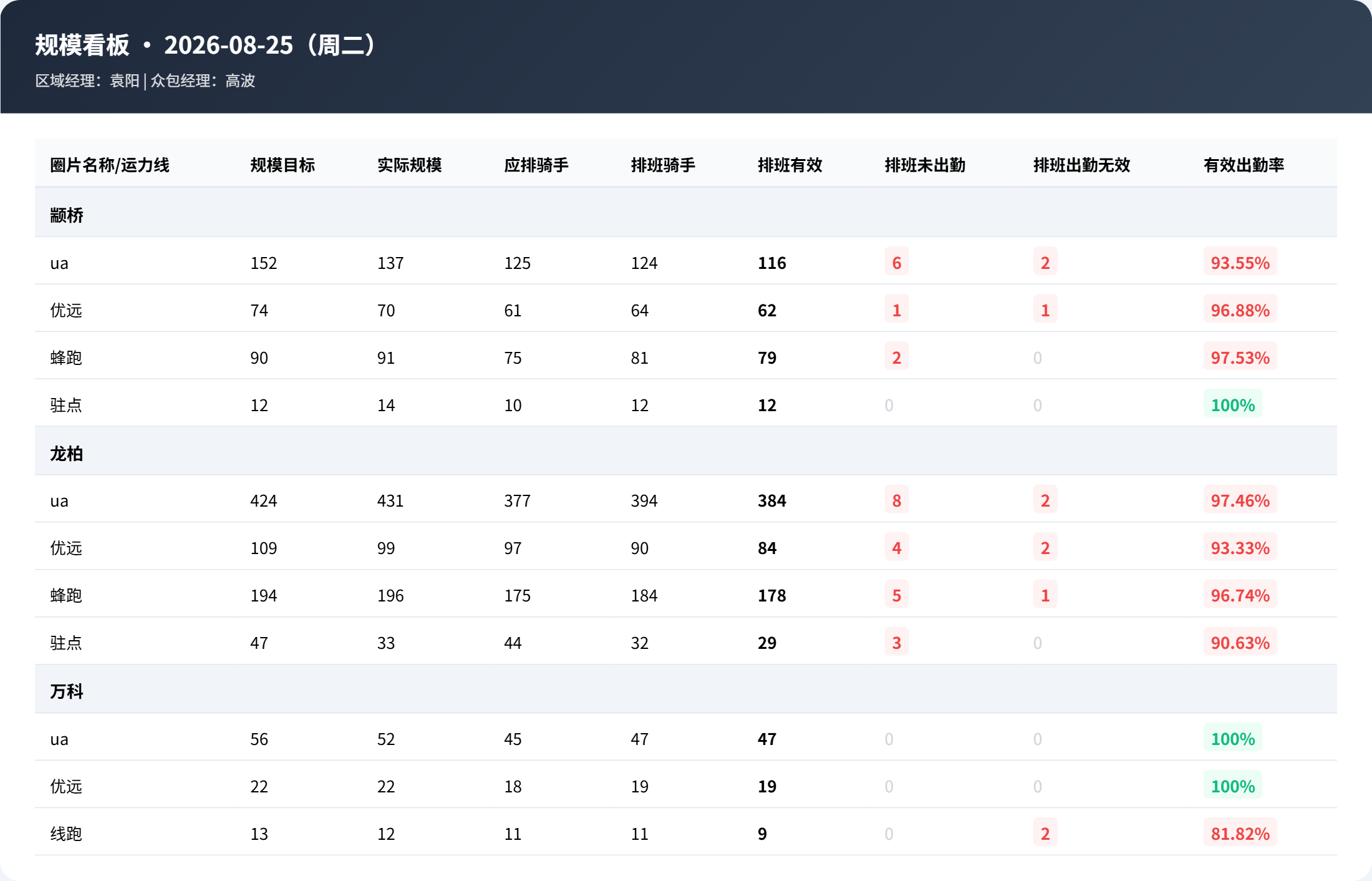Click 规模目标 value 152
The height and width of the screenshot is (881, 1372).
tap(263, 263)
